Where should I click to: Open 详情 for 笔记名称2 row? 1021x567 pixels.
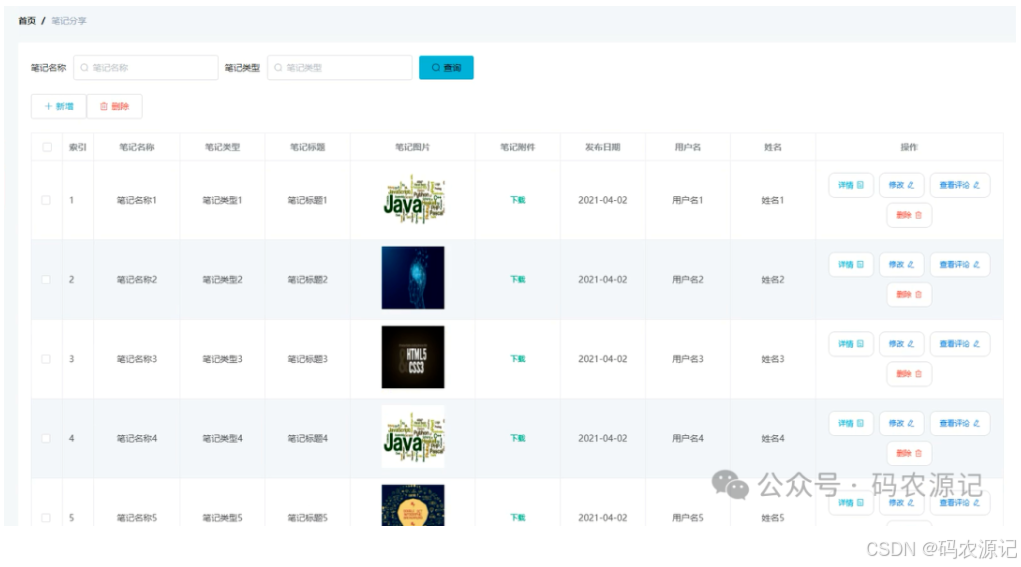pyautogui.click(x=851, y=264)
